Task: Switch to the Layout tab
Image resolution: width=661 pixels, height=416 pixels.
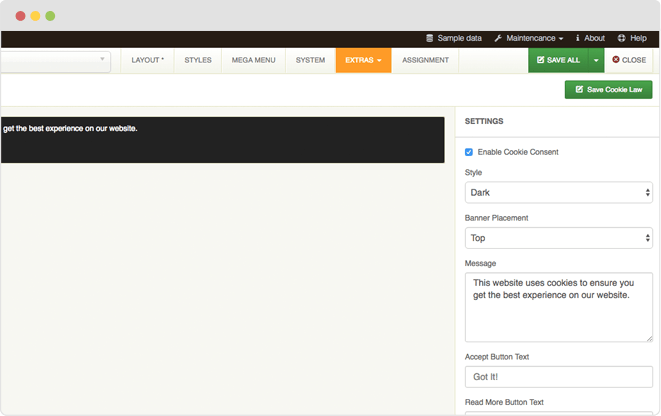Action: pyautogui.click(x=148, y=60)
